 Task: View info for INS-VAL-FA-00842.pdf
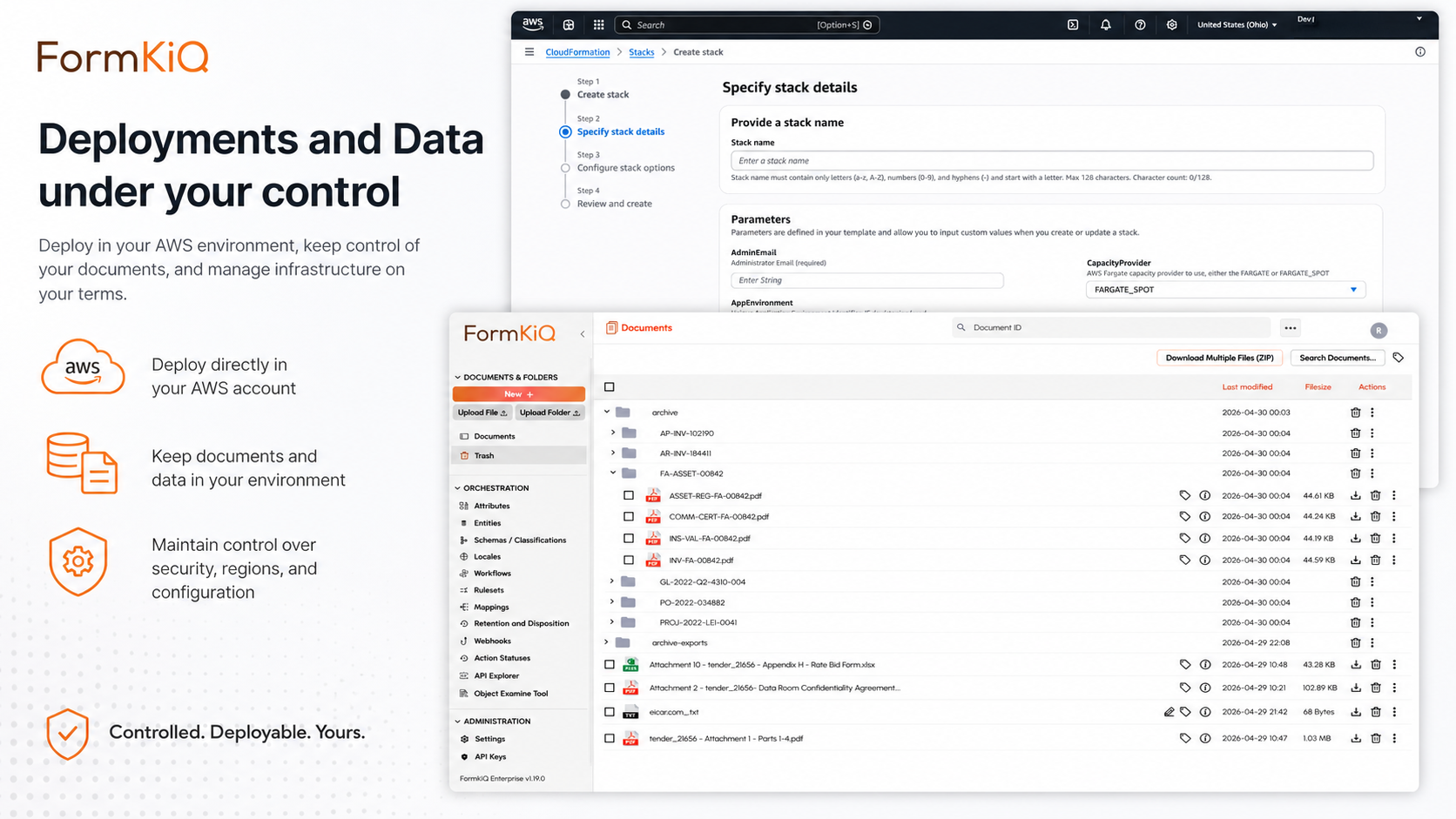[x=1205, y=538]
